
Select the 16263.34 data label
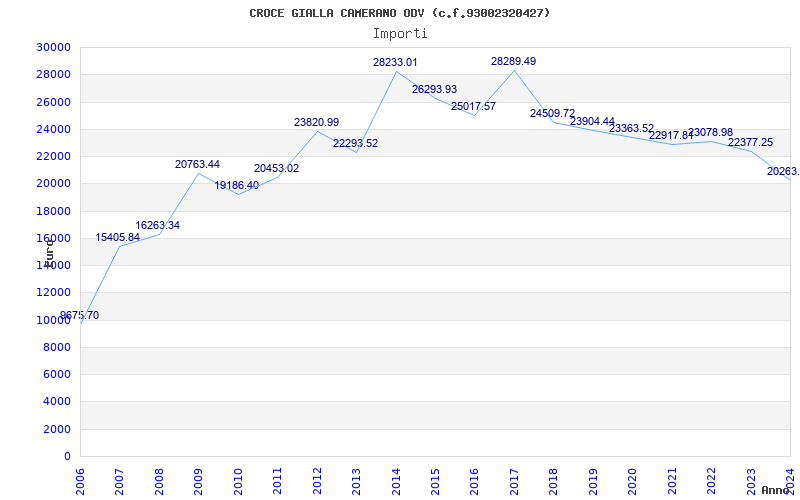(x=158, y=226)
